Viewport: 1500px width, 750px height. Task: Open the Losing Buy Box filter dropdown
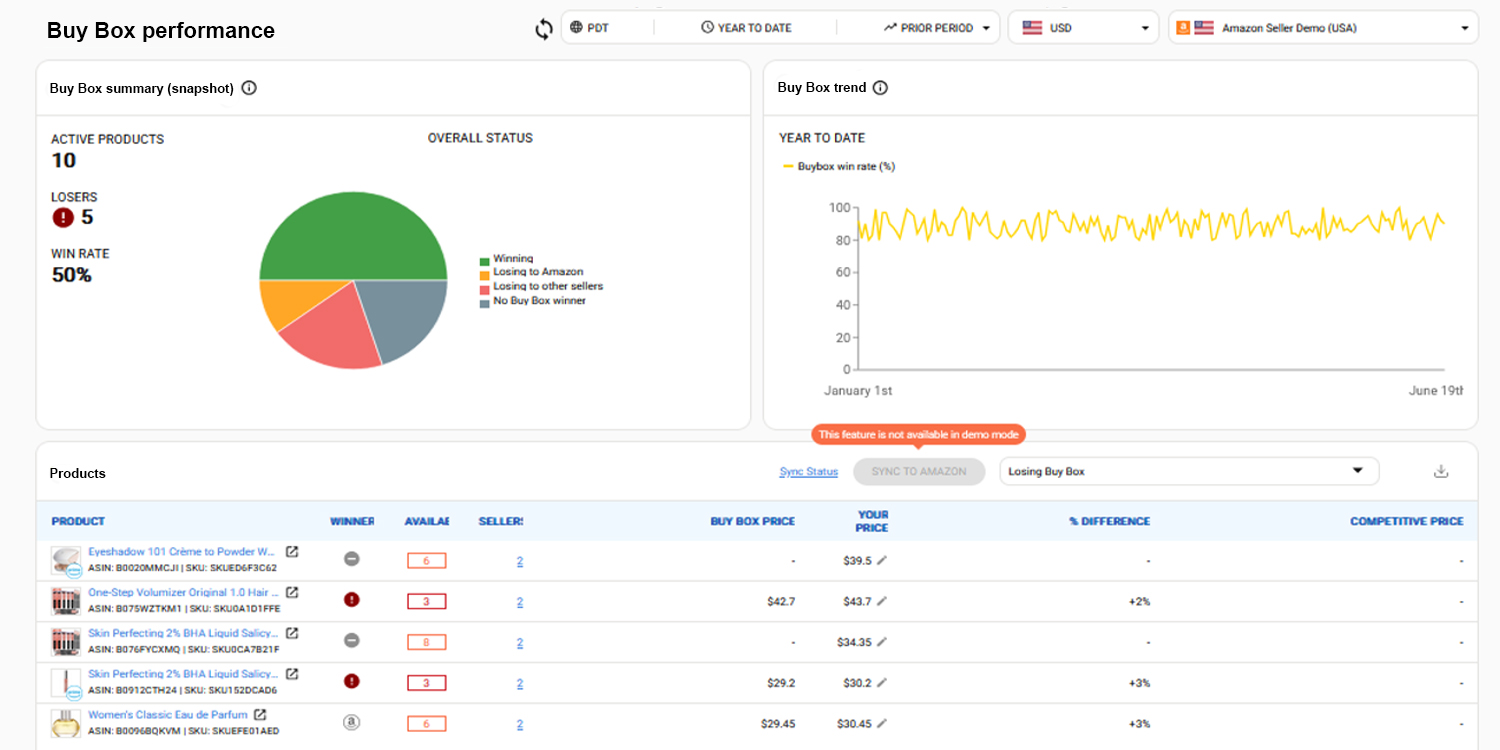(x=1188, y=471)
